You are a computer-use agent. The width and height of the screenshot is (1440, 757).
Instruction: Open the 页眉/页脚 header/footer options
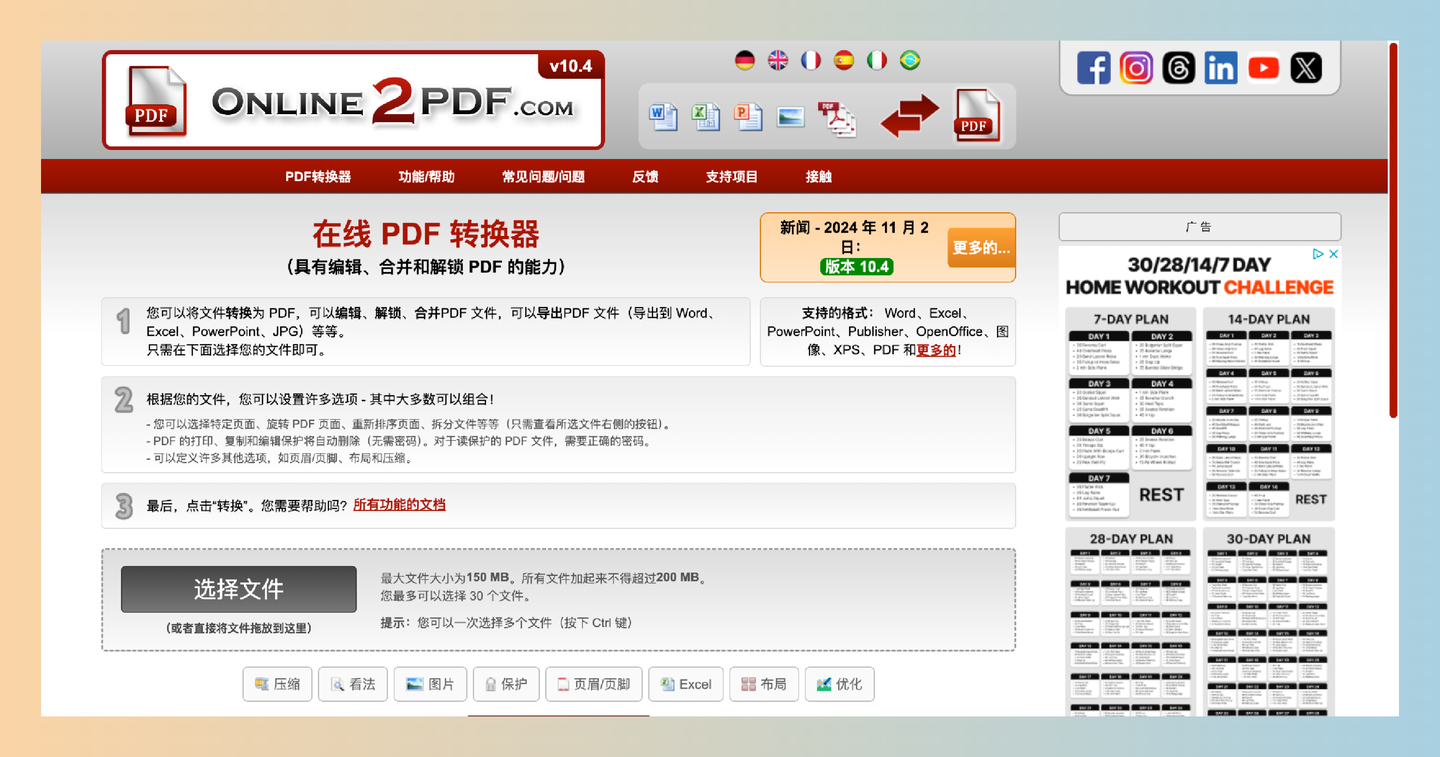click(x=593, y=684)
